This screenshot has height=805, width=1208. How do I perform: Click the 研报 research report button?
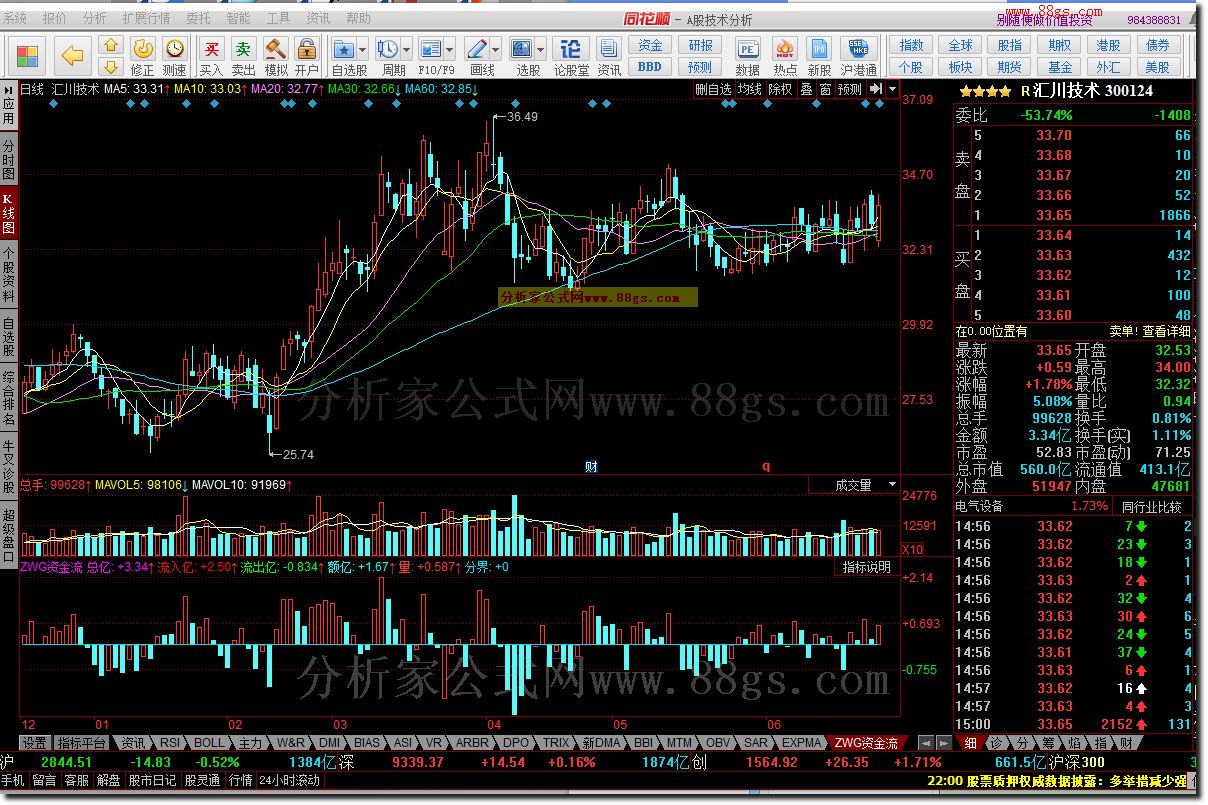pyautogui.click(x=700, y=46)
